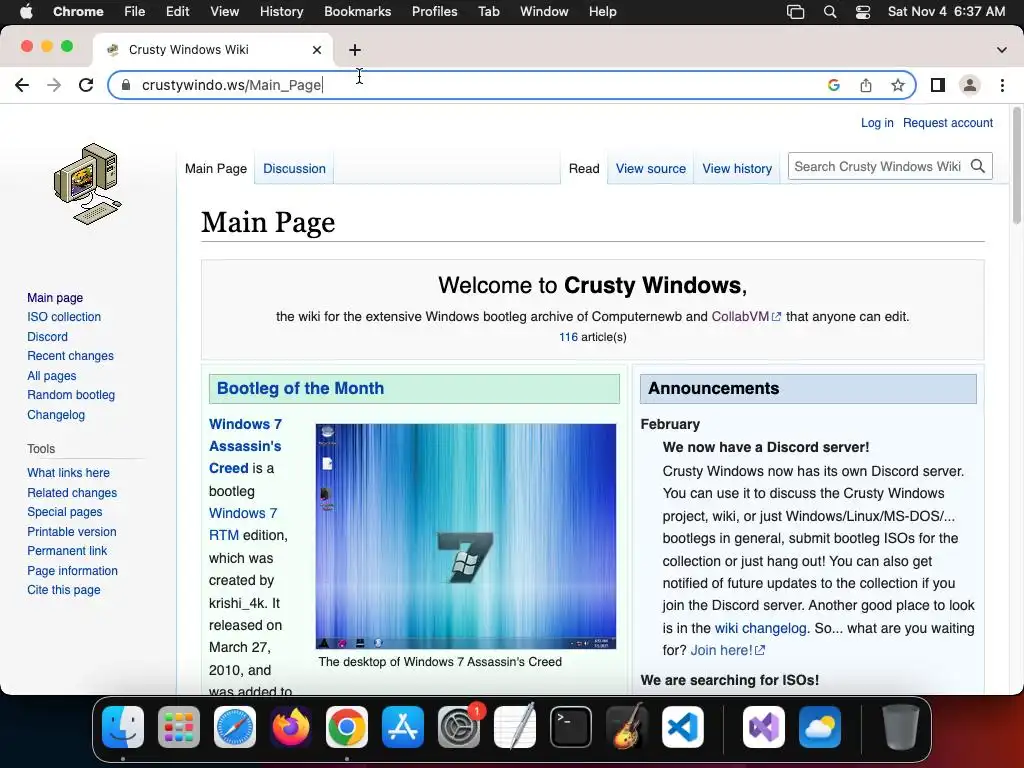Viewport: 1024px width, 768px height.
Task: Click the page vertical scrollbar
Action: pyautogui.click(x=1017, y=166)
